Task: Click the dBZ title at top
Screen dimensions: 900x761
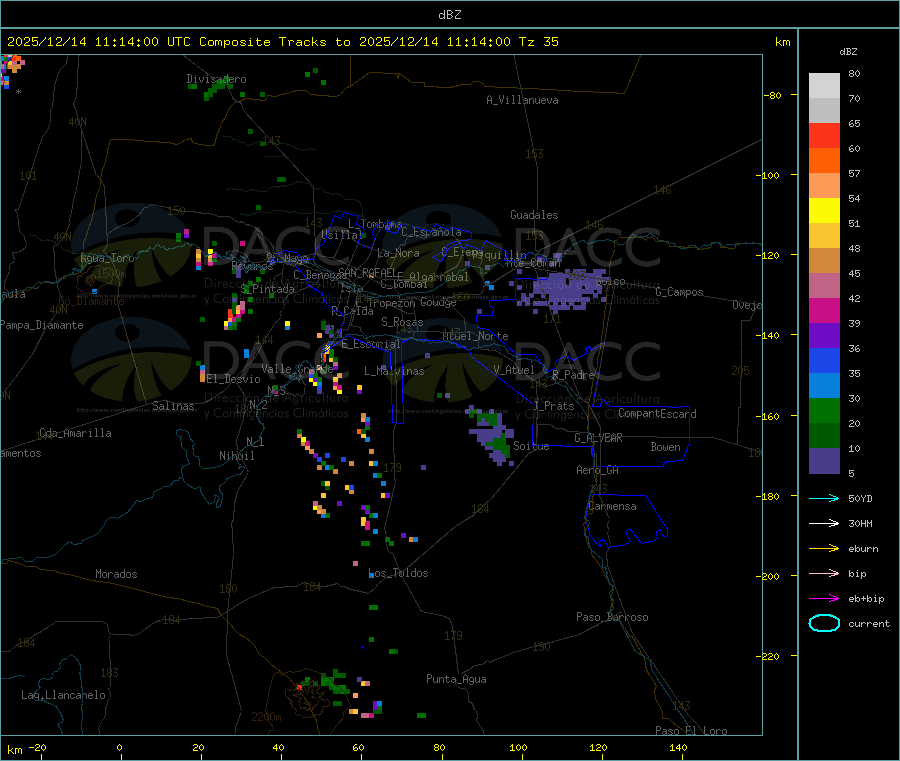Action: [449, 15]
